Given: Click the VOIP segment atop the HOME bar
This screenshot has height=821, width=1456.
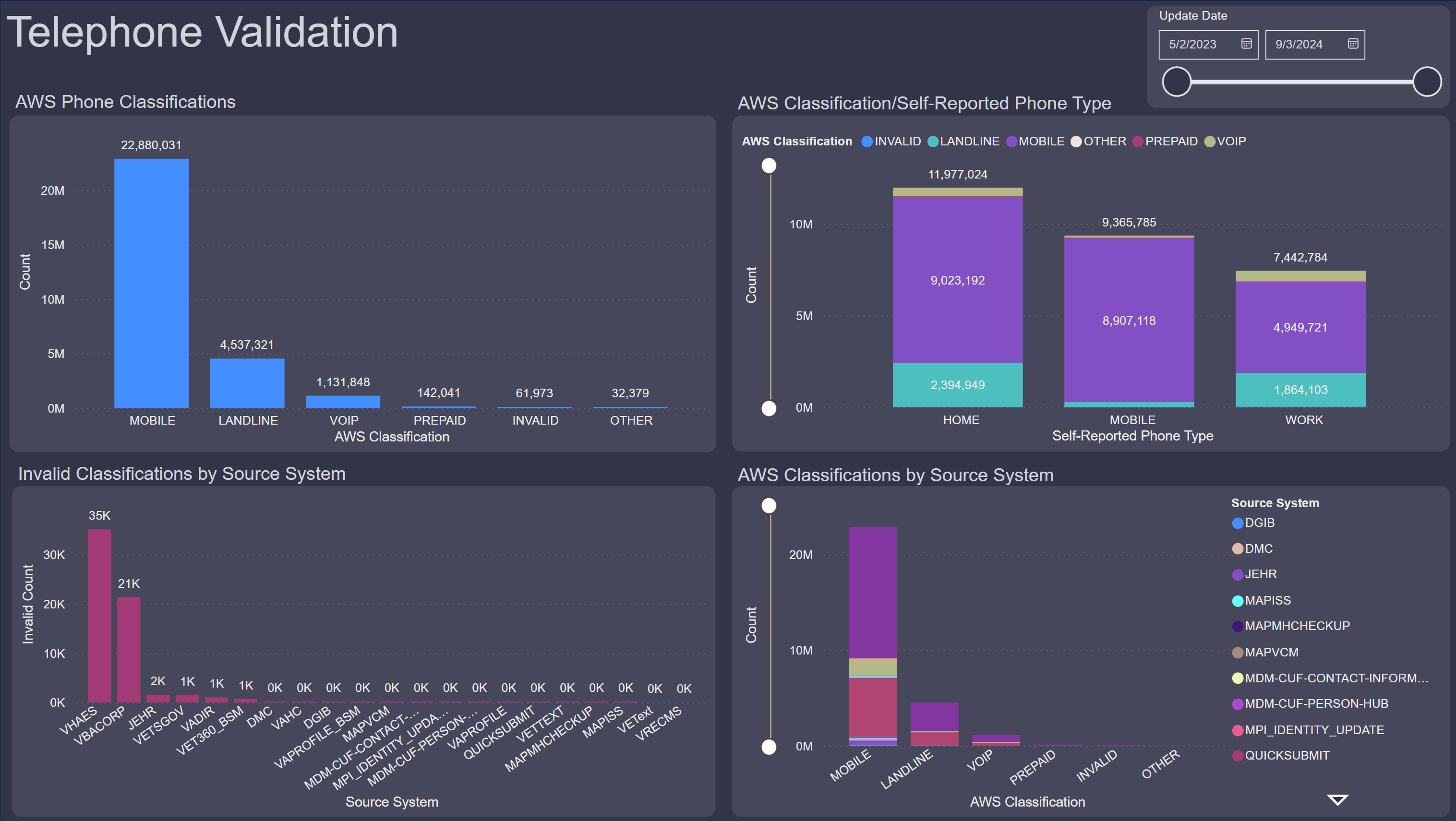Looking at the screenshot, I should point(958,192).
